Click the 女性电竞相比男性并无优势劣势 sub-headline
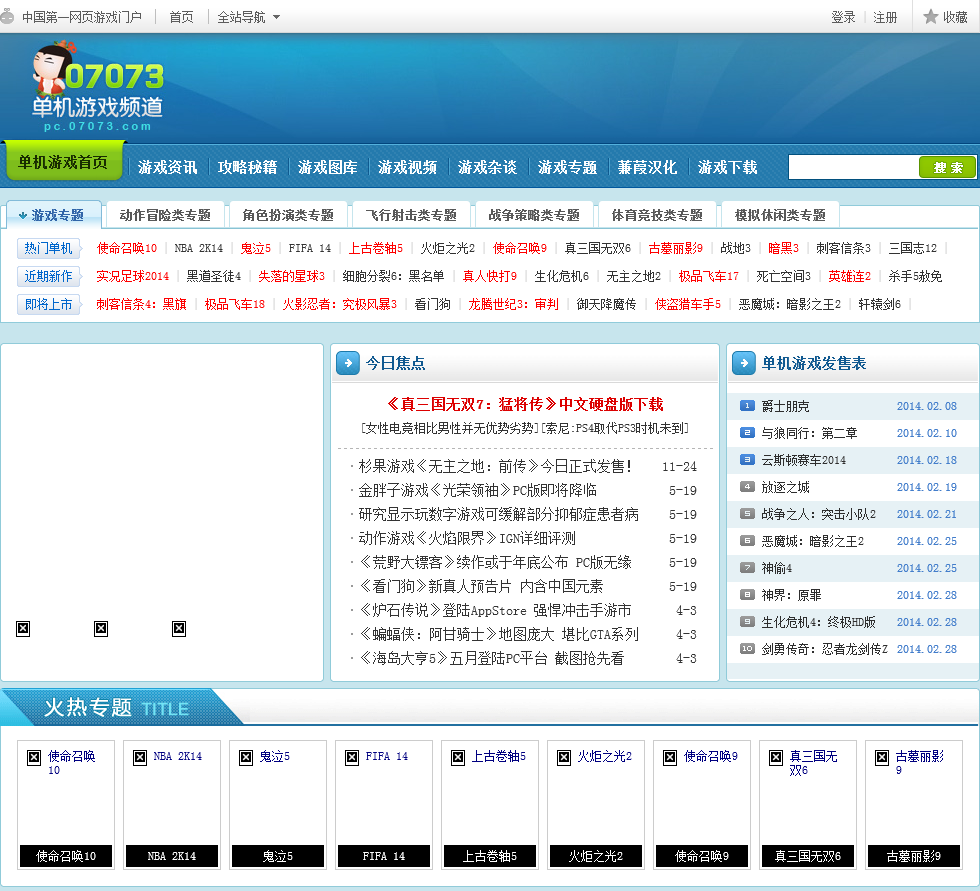This screenshot has width=980, height=891. tap(449, 428)
